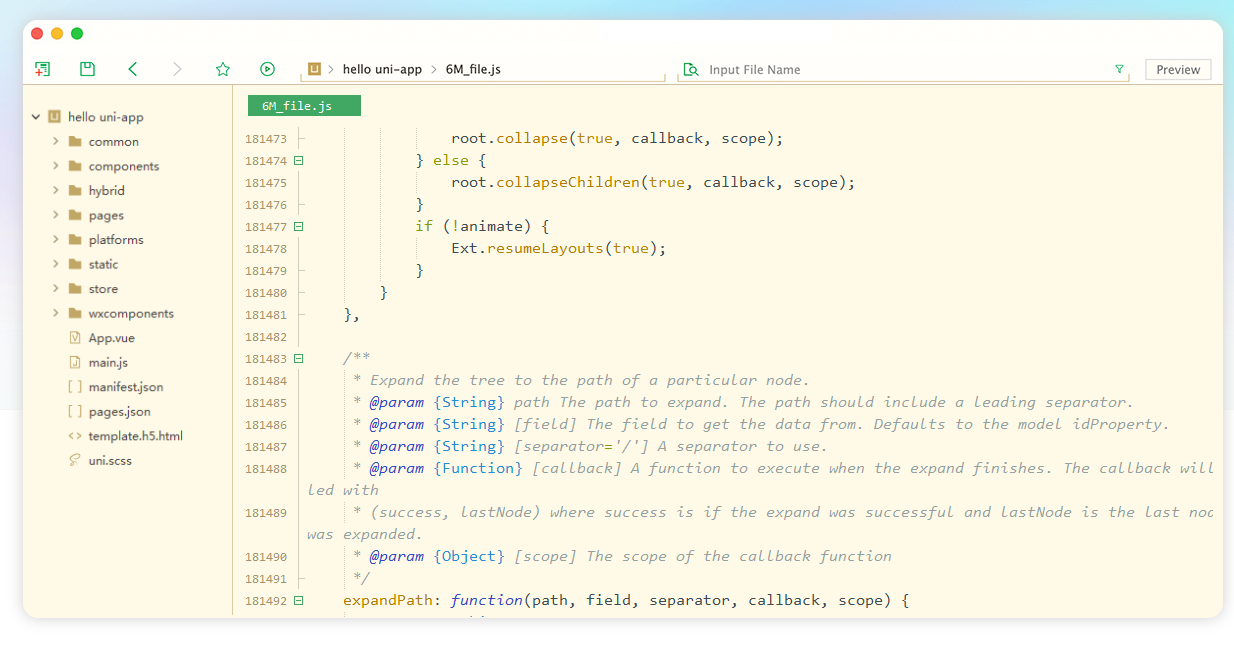Open the App.vue file
1234x657 pixels.
pos(111,338)
